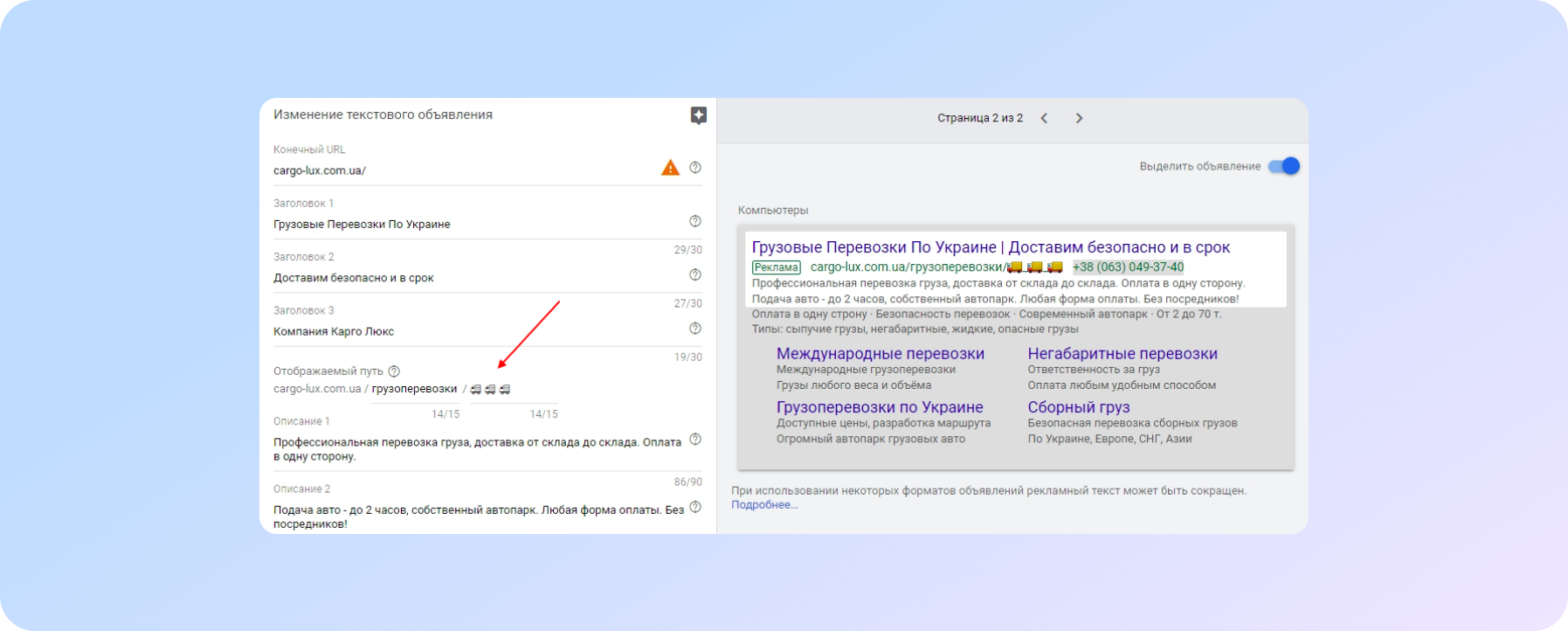Image resolution: width=1568 pixels, height=631 pixels.
Task: Open the Подробнее link
Action: [x=764, y=505]
